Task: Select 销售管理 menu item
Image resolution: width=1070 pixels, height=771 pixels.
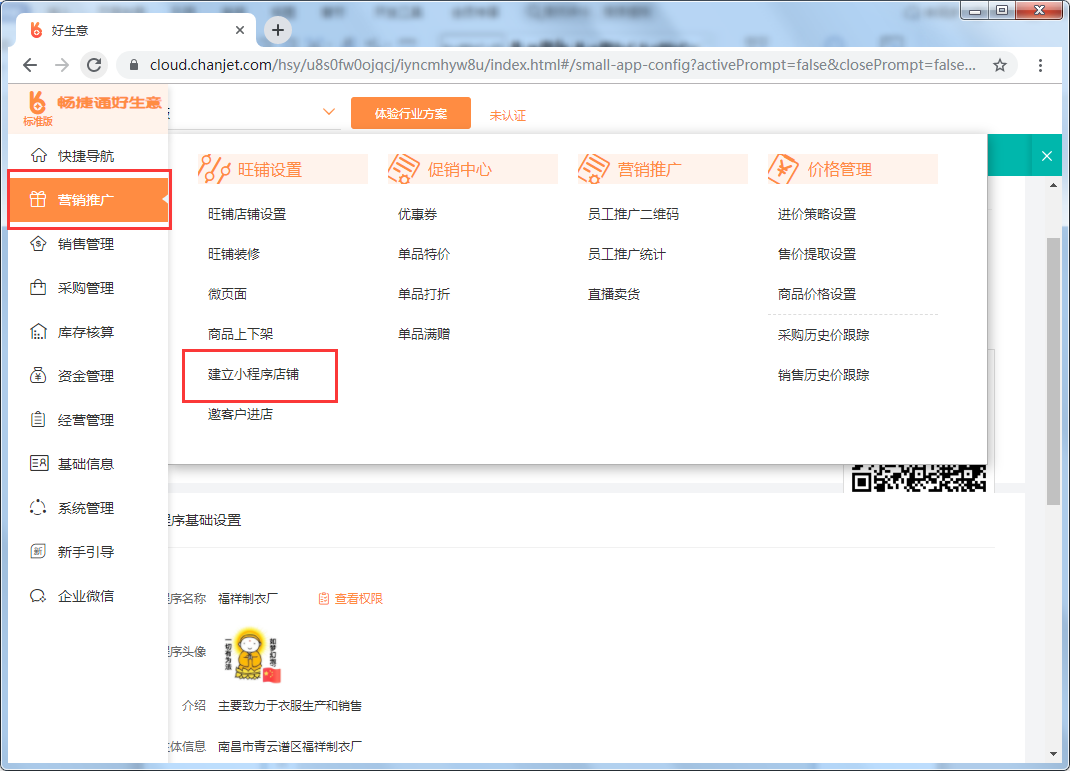Action: pos(88,244)
